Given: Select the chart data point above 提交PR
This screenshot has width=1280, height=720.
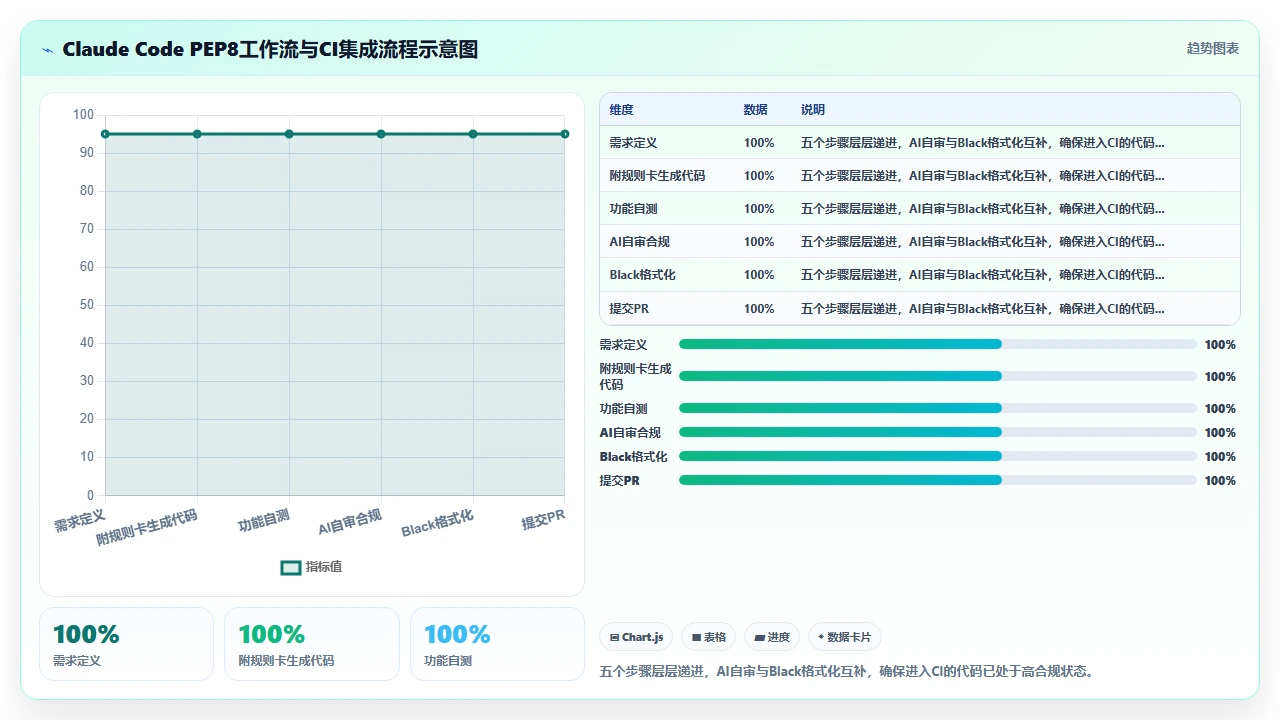Looking at the screenshot, I should pyautogui.click(x=565, y=134).
